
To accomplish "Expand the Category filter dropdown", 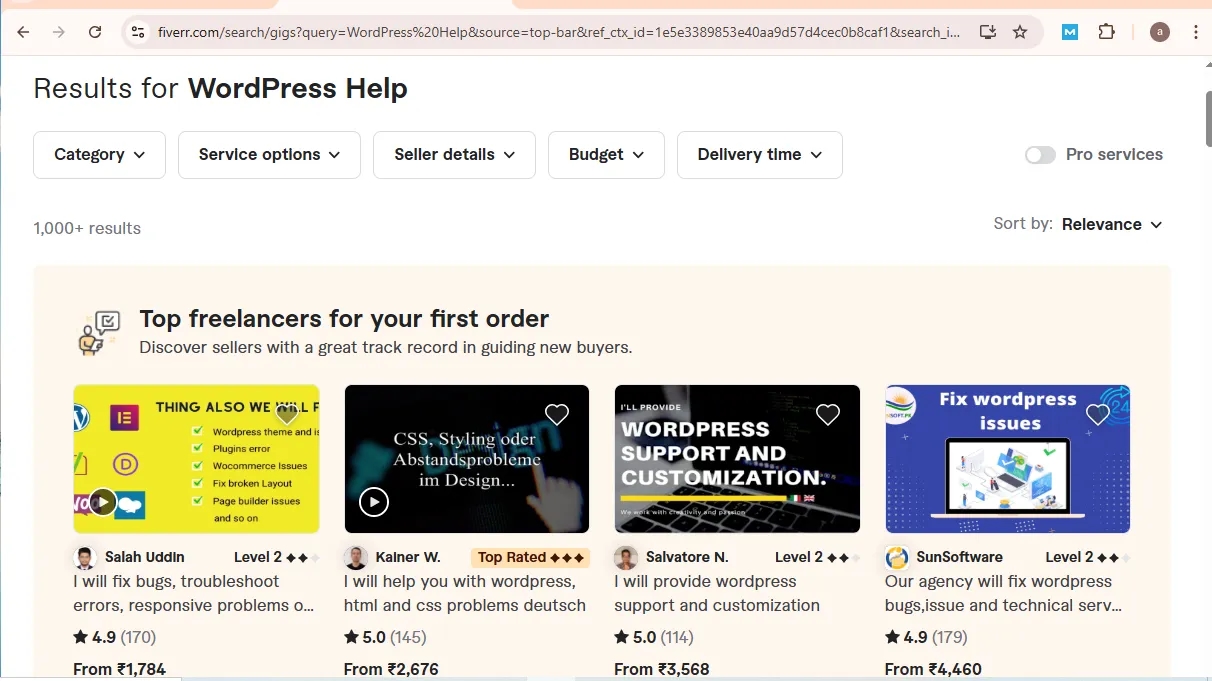I will coord(99,155).
